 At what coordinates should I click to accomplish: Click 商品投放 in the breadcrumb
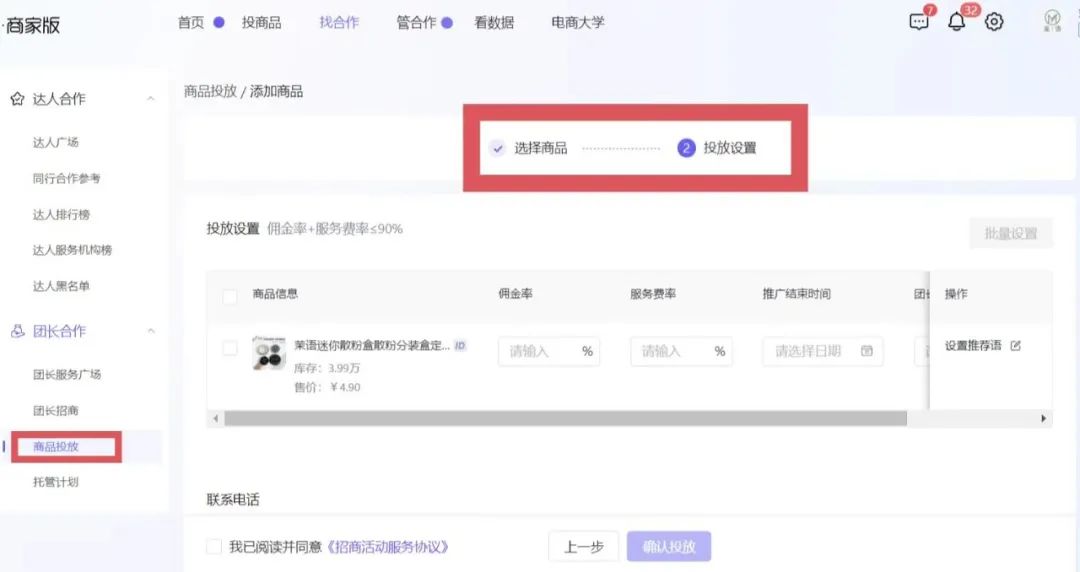210,92
